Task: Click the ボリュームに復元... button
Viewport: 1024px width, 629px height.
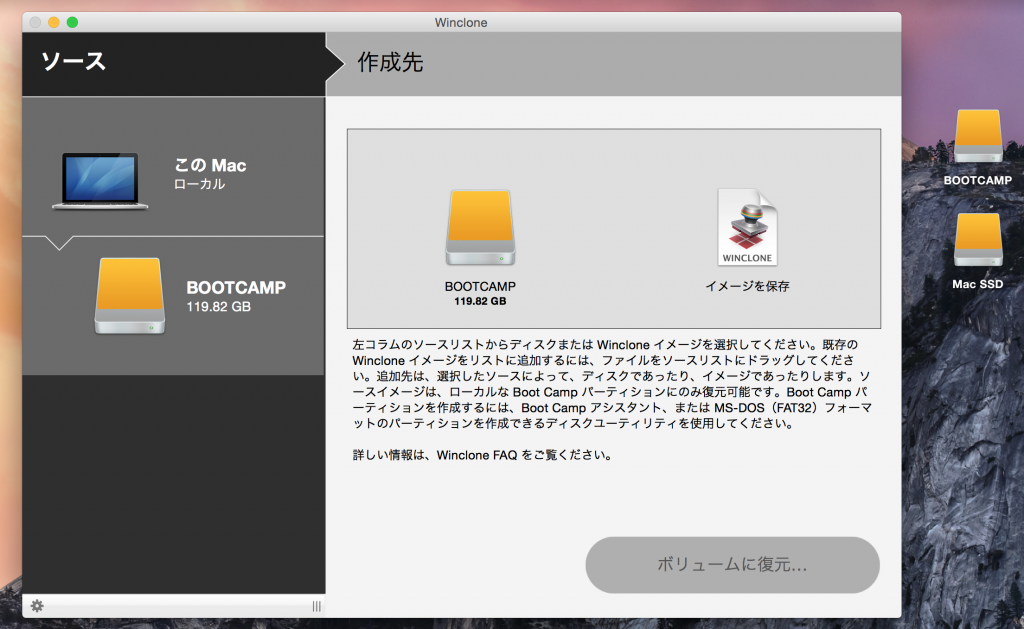Action: click(x=732, y=565)
